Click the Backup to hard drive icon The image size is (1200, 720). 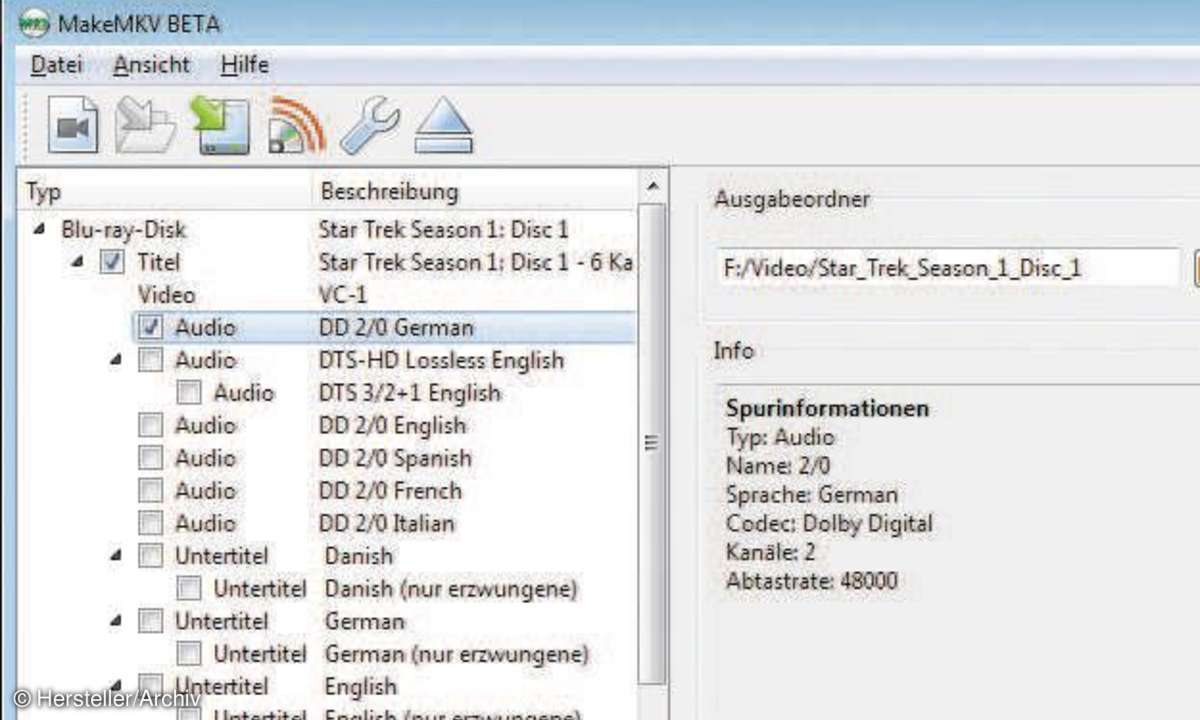click(220, 126)
